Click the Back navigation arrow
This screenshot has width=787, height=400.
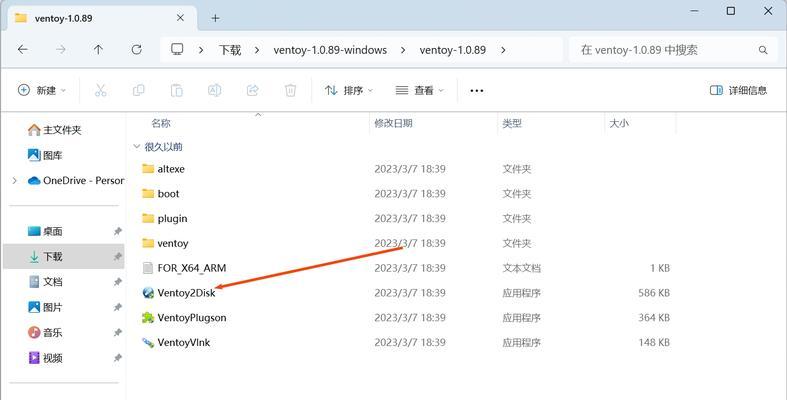click(x=23, y=49)
